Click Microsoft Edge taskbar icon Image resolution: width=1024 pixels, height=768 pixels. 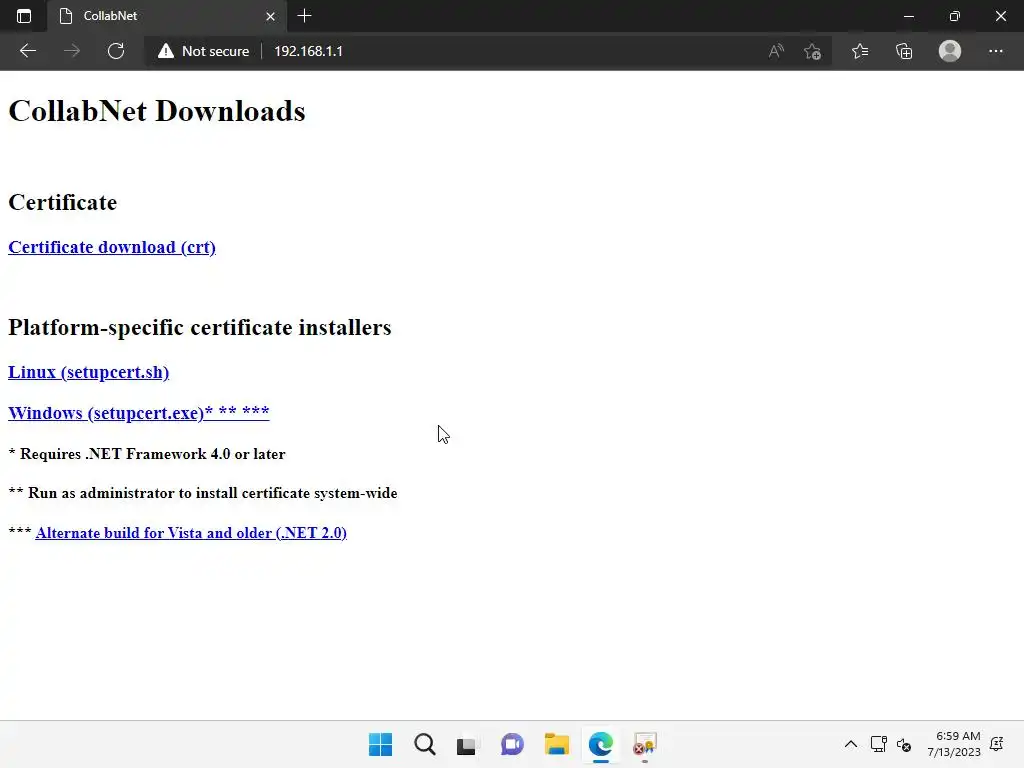tap(600, 744)
